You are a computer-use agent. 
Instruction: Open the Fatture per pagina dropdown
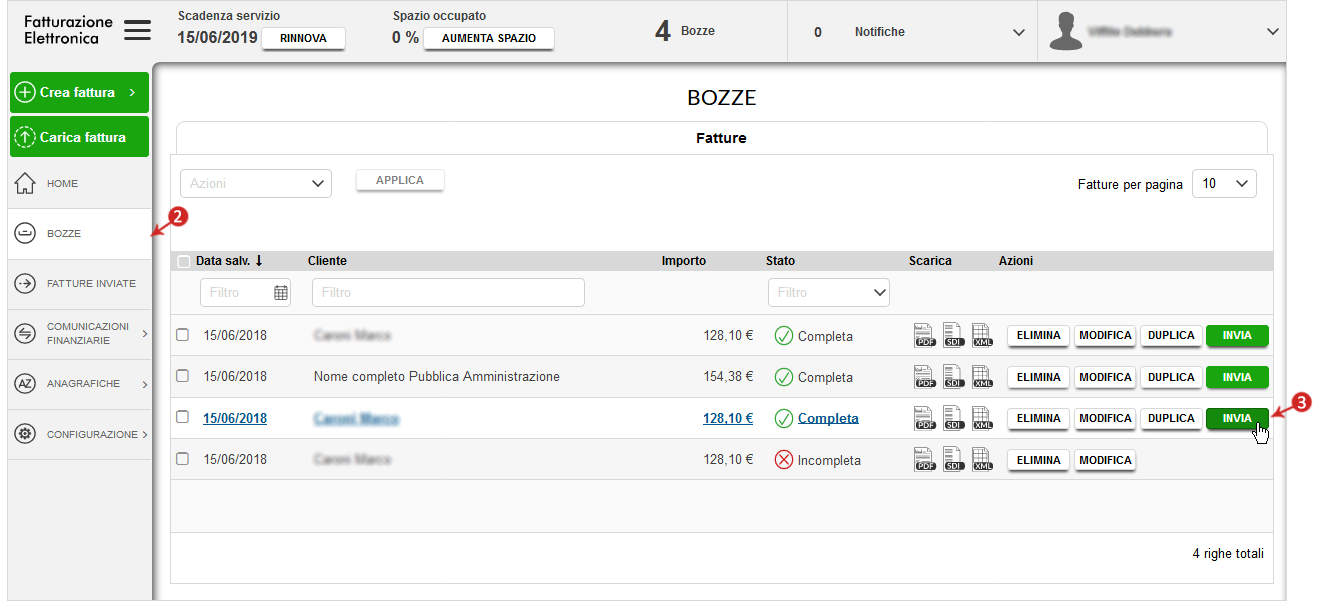pyautogui.click(x=1224, y=184)
